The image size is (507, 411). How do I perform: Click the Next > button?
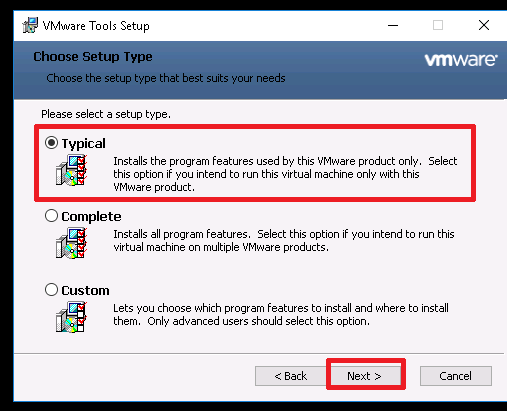(366, 376)
